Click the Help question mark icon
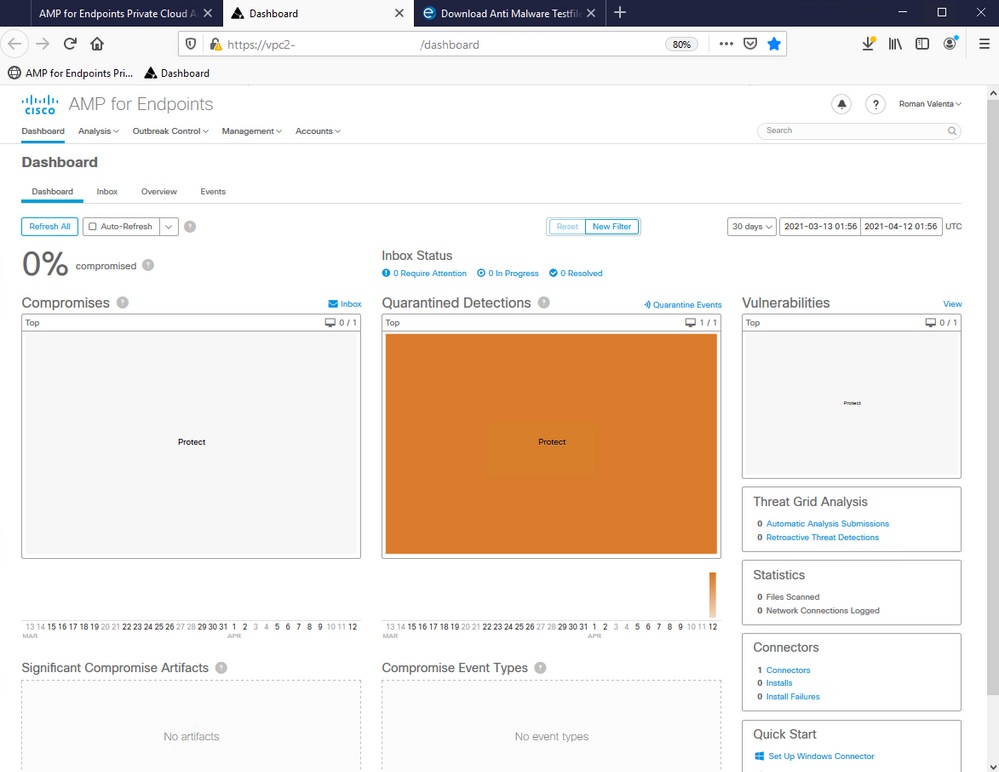The height and width of the screenshot is (772, 999). [875, 104]
